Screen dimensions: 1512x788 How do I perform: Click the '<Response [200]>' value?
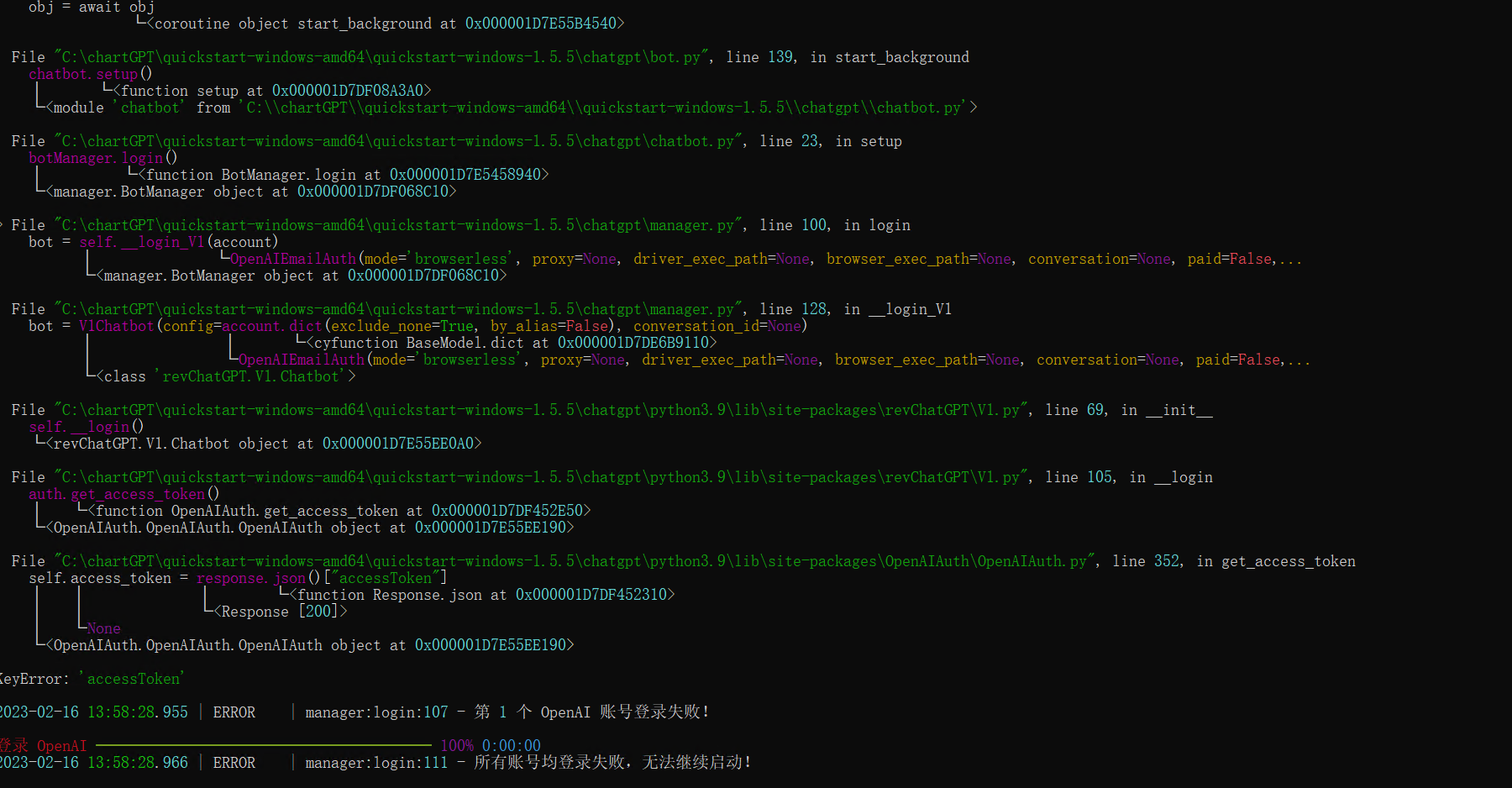point(281,612)
